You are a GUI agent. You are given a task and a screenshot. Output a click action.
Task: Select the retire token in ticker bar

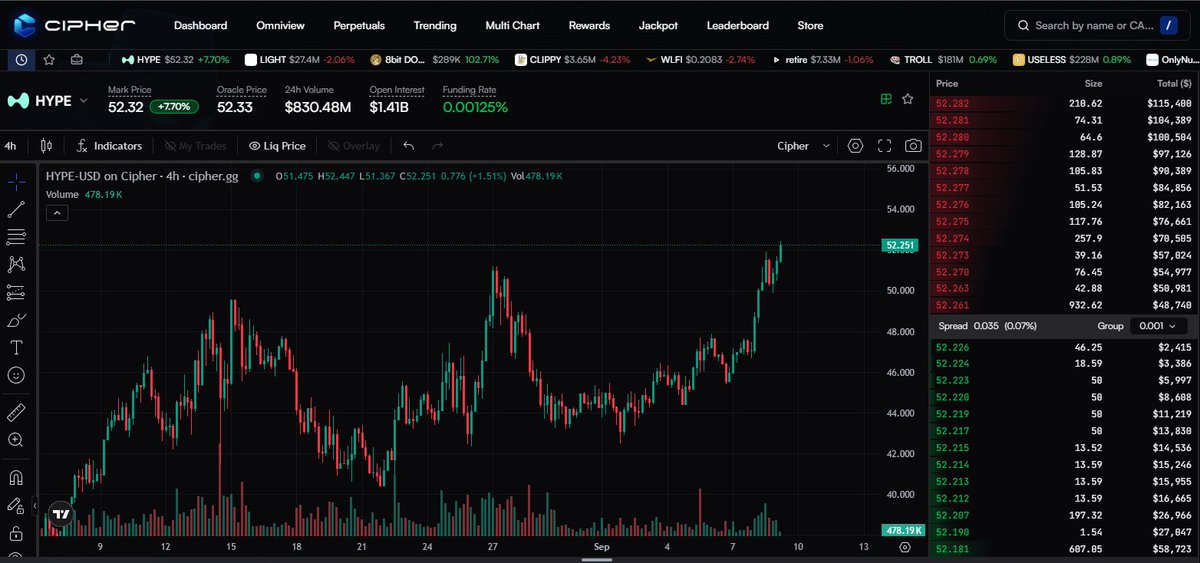pos(825,60)
